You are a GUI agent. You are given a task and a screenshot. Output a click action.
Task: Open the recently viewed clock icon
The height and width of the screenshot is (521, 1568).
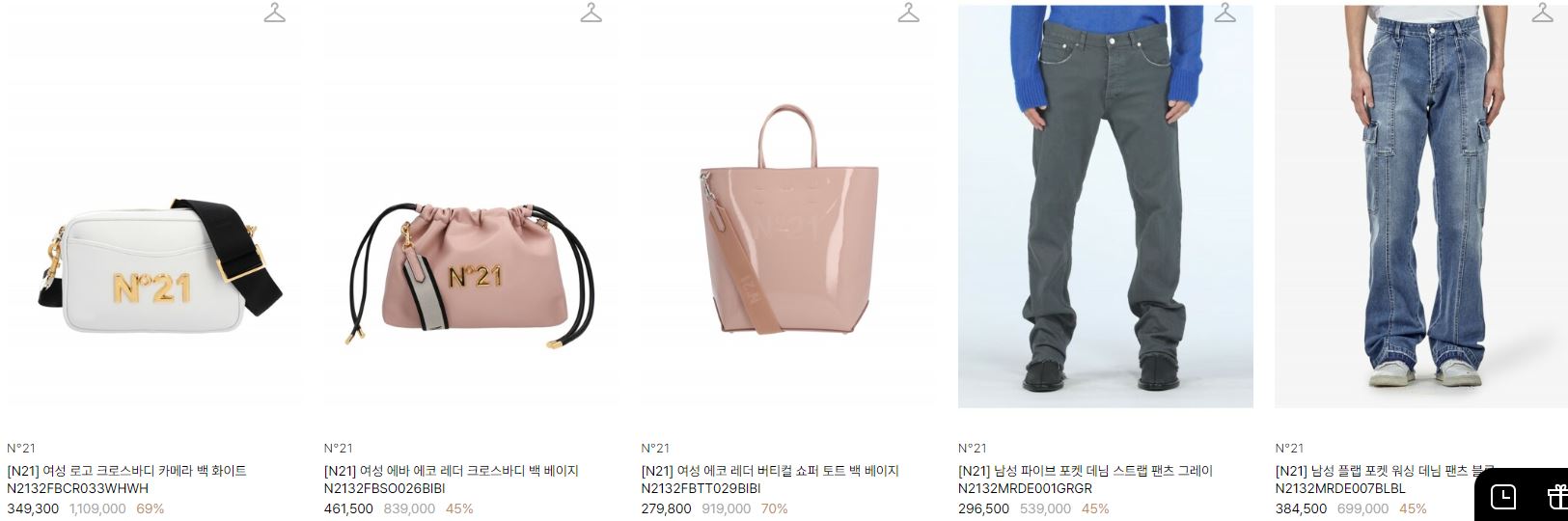1503,497
